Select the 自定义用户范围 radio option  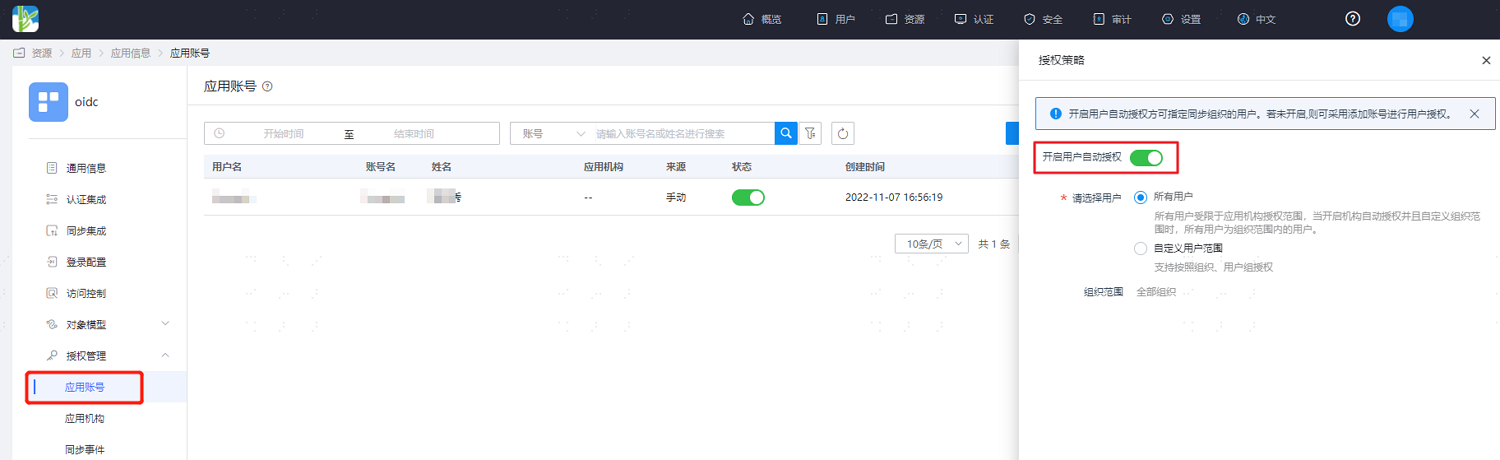click(1140, 248)
